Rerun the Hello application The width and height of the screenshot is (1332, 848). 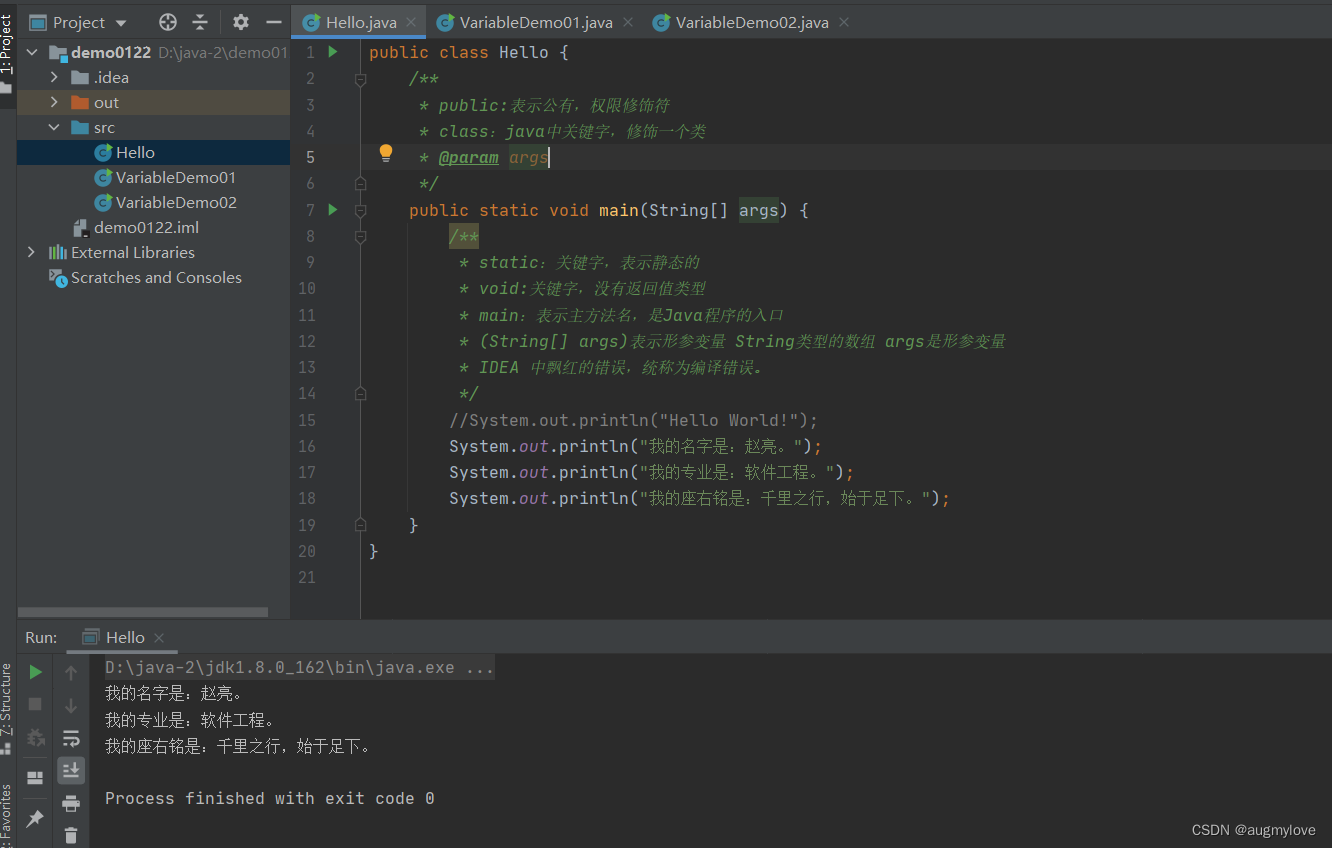click(35, 672)
